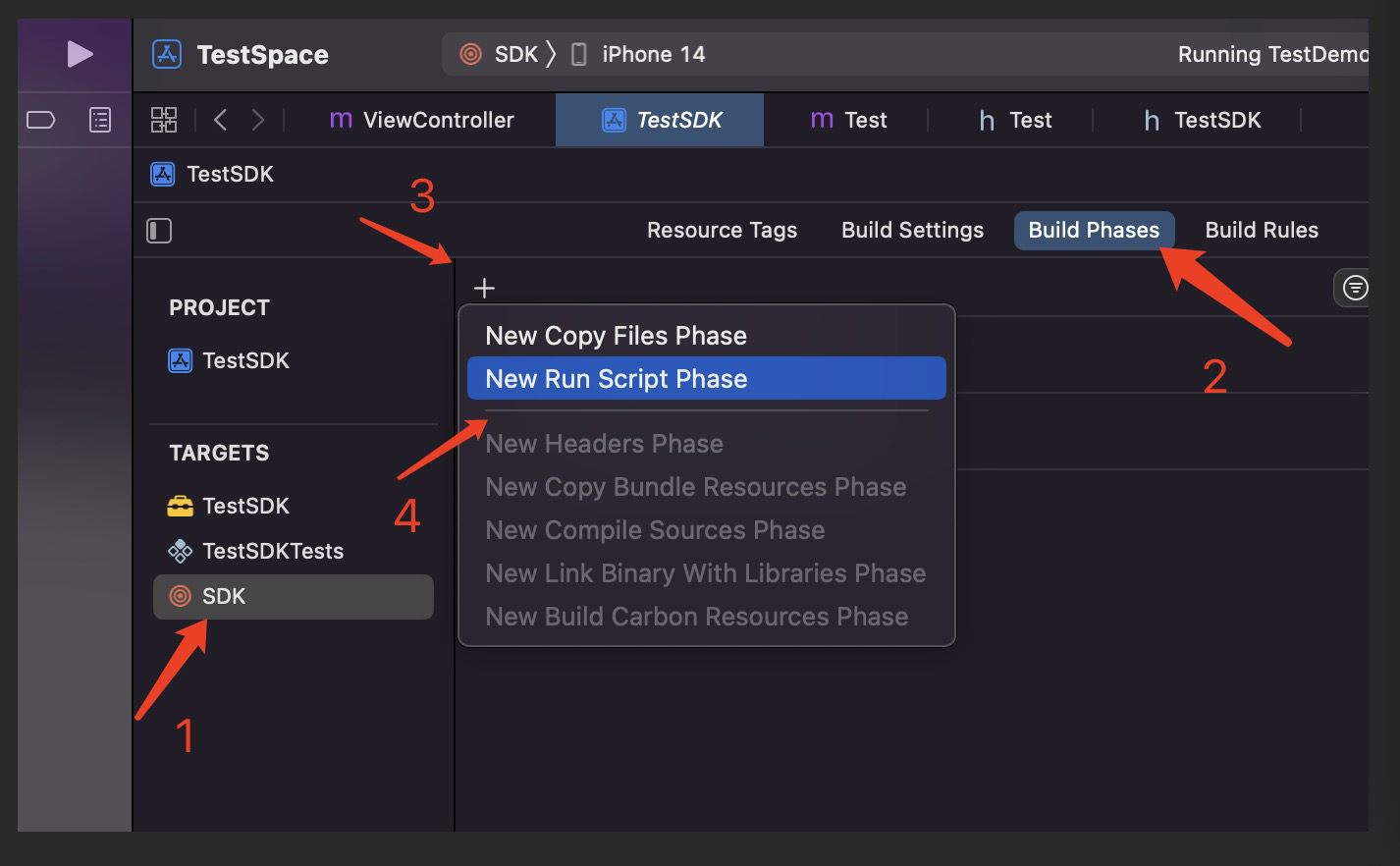Open the h Test header tab
The height and width of the screenshot is (866, 1400).
1015,120
